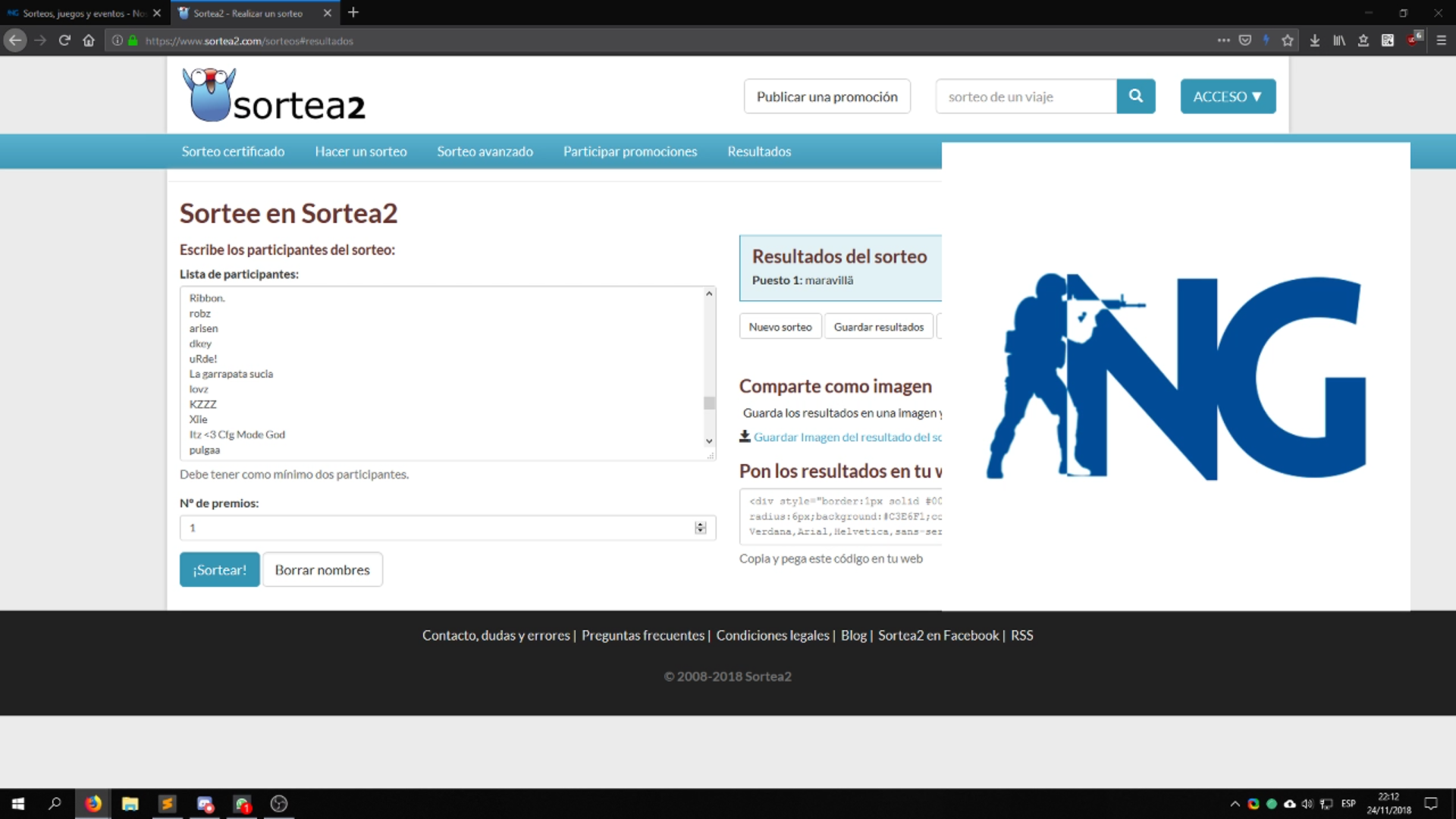Open the Sorteo avanzado menu item
Image resolution: width=1456 pixels, height=819 pixels.
[x=485, y=152]
